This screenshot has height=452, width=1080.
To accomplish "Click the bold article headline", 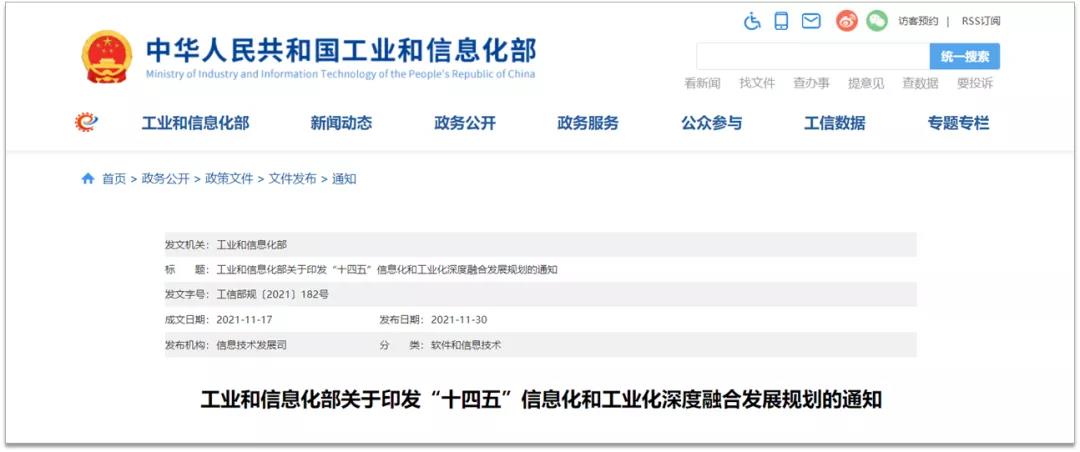I will [x=541, y=400].
